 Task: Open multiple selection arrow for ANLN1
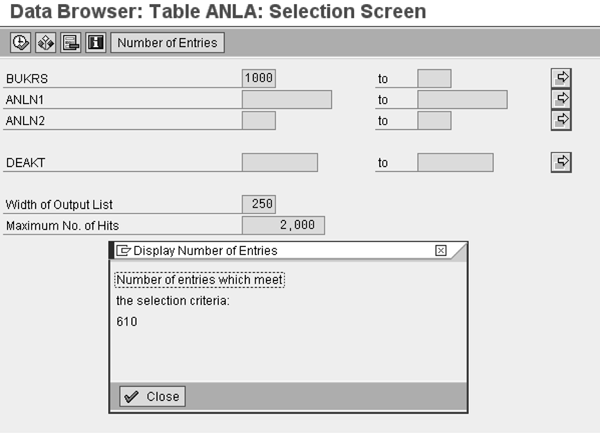[562, 99]
